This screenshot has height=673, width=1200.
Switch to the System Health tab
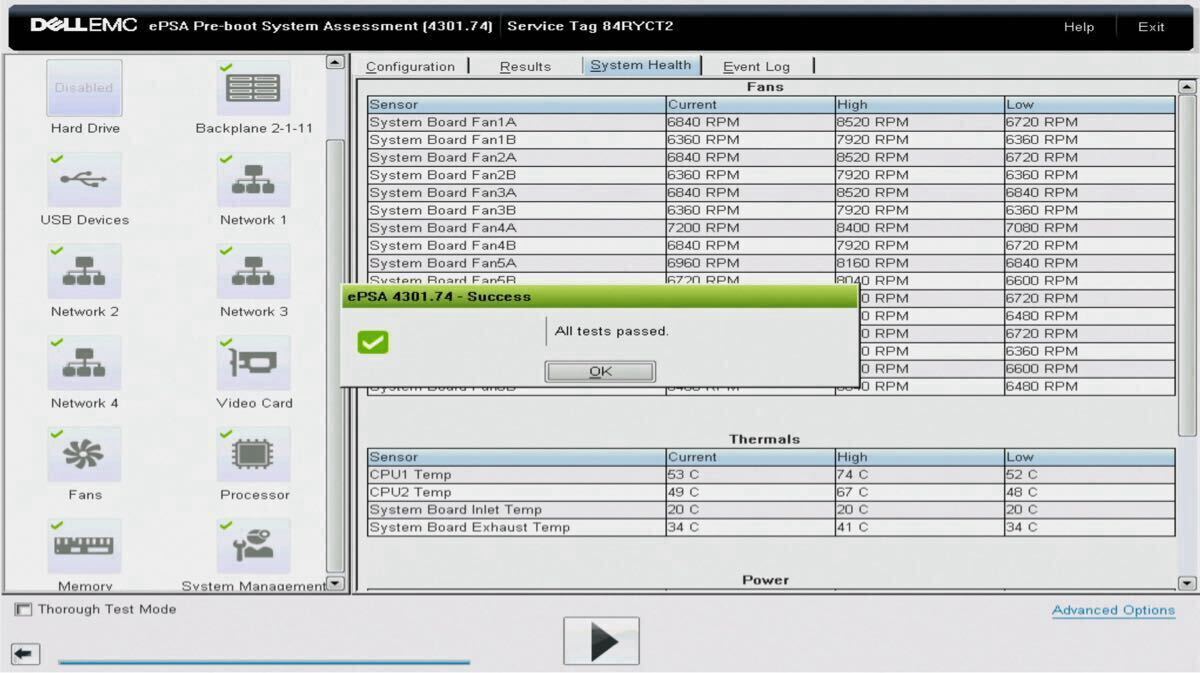[641, 65]
